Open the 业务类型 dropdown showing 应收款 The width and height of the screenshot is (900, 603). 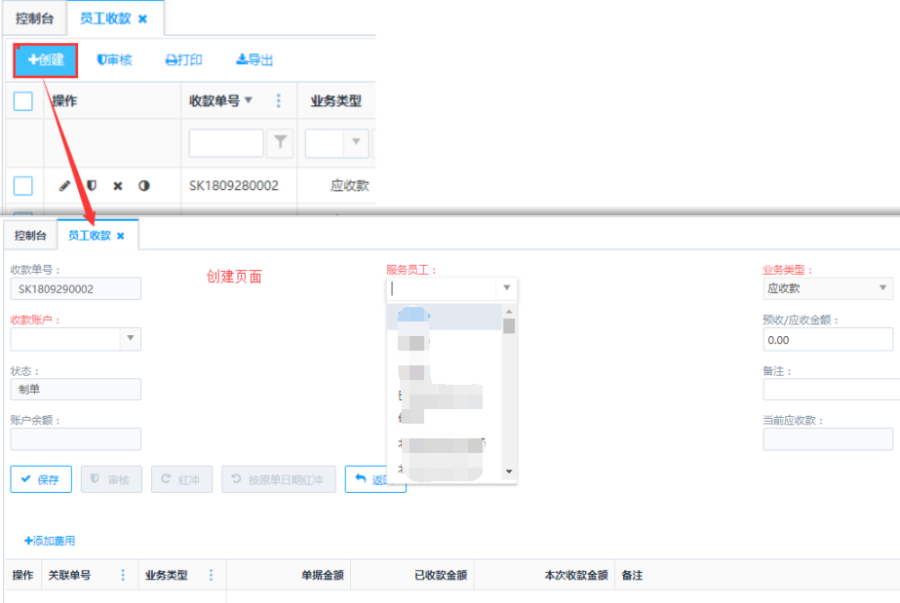click(882, 288)
